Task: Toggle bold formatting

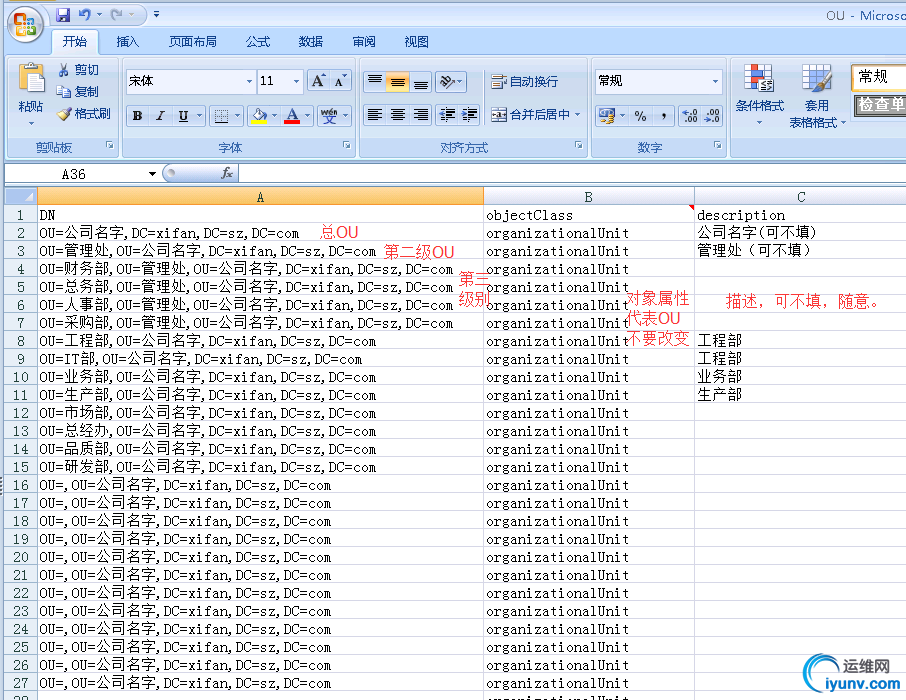Action: pos(138,116)
